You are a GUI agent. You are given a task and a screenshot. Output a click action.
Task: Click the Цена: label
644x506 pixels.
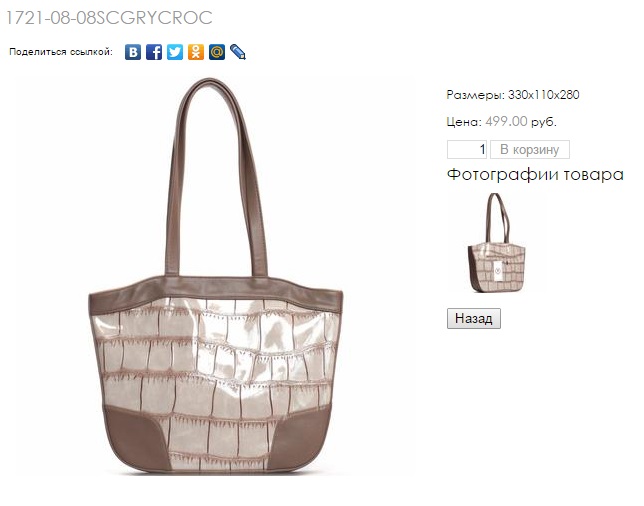[464, 122]
